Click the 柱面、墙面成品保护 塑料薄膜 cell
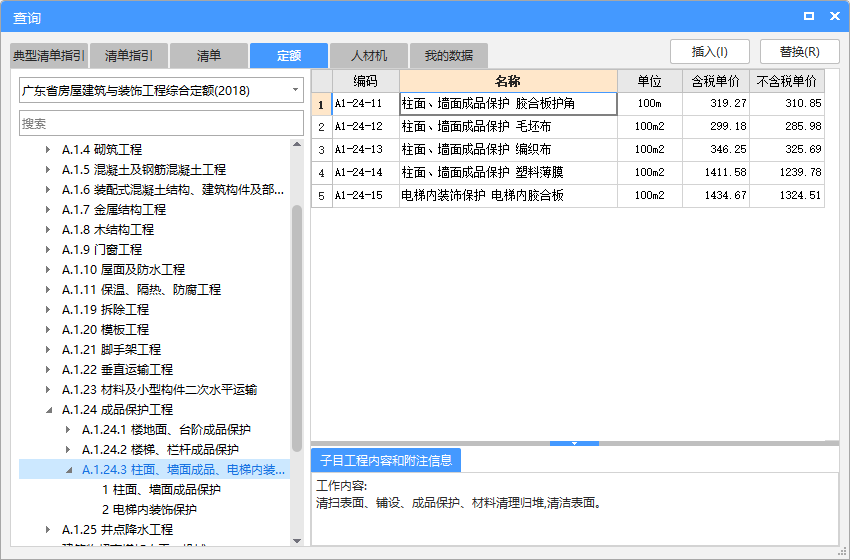 tap(508, 173)
